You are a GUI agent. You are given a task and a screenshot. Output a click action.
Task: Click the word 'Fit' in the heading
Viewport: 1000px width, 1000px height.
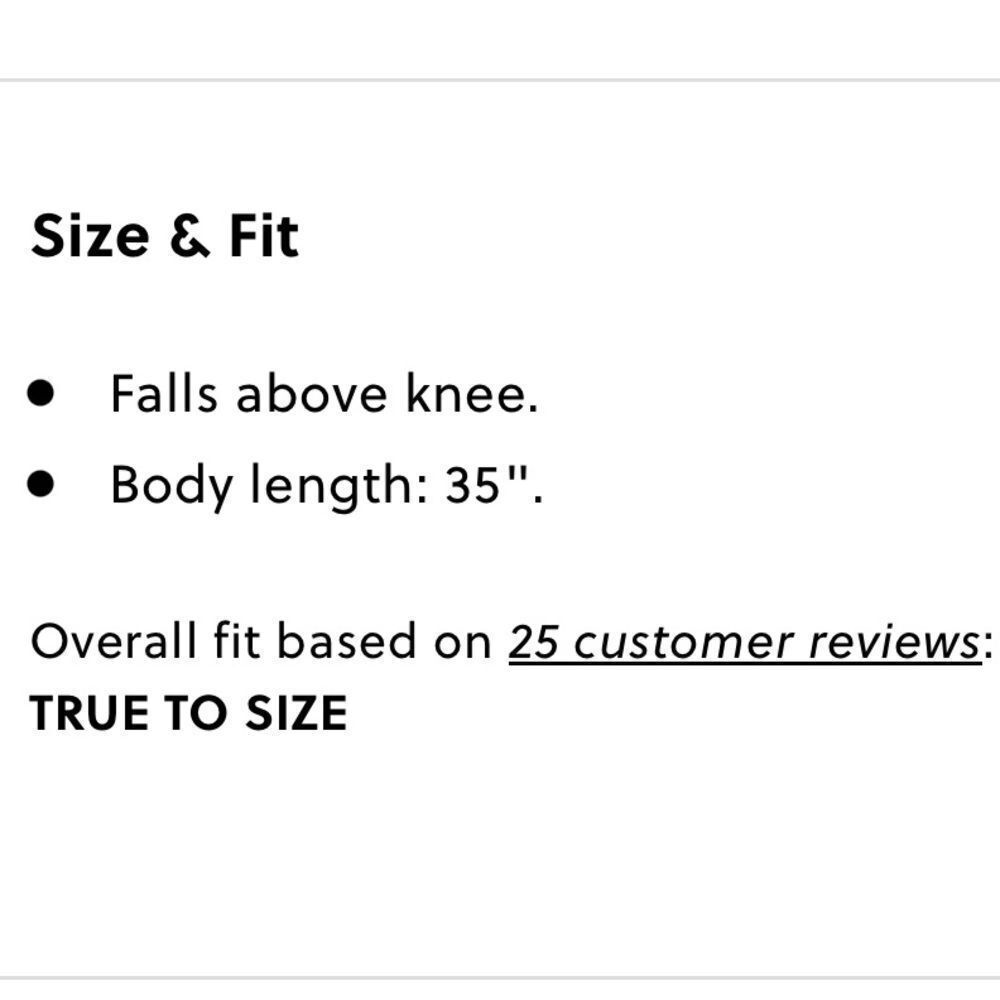point(264,237)
